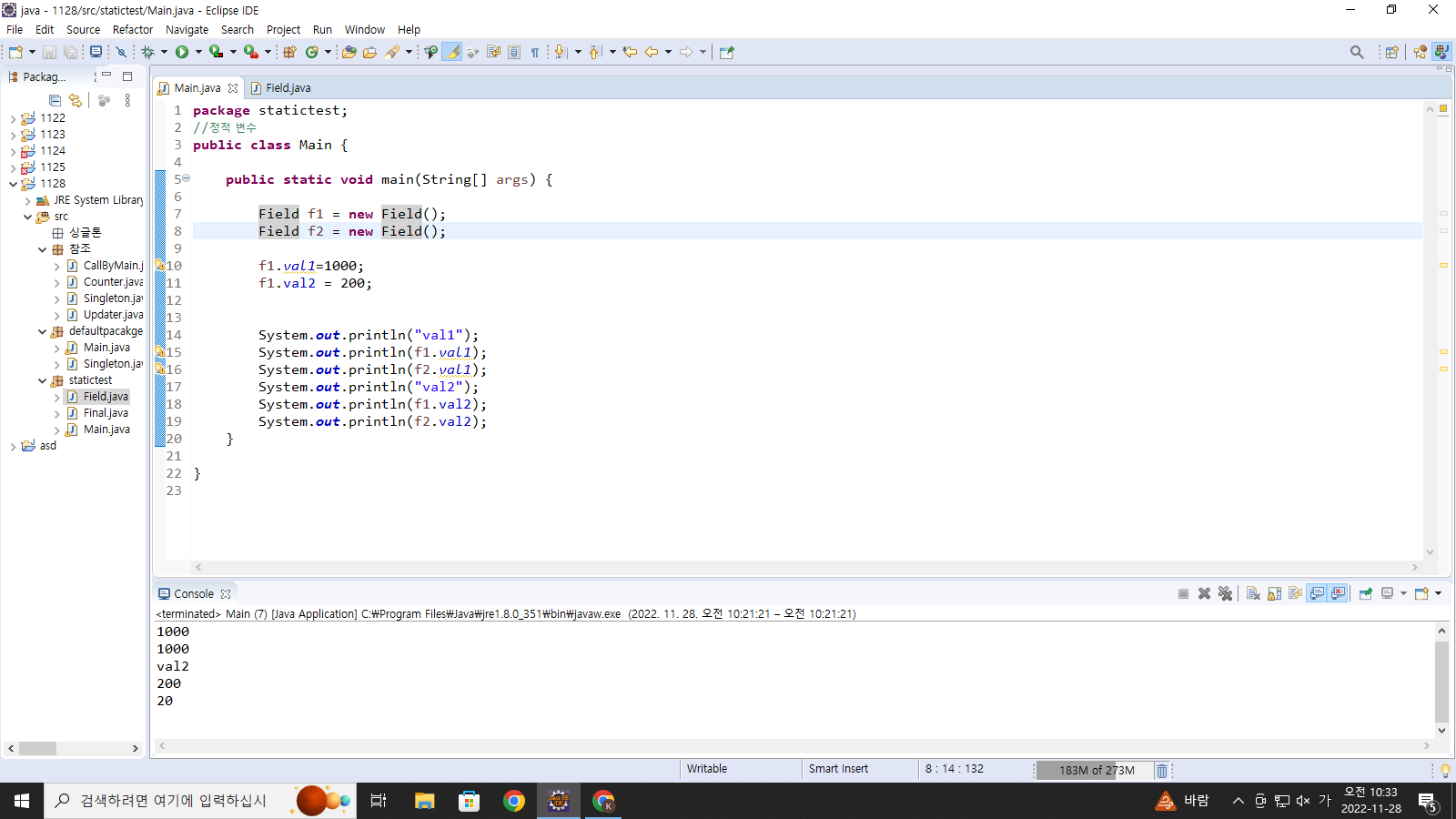Open Run button dropdown arrow
This screenshot has height=819, width=1456.
tap(198, 52)
